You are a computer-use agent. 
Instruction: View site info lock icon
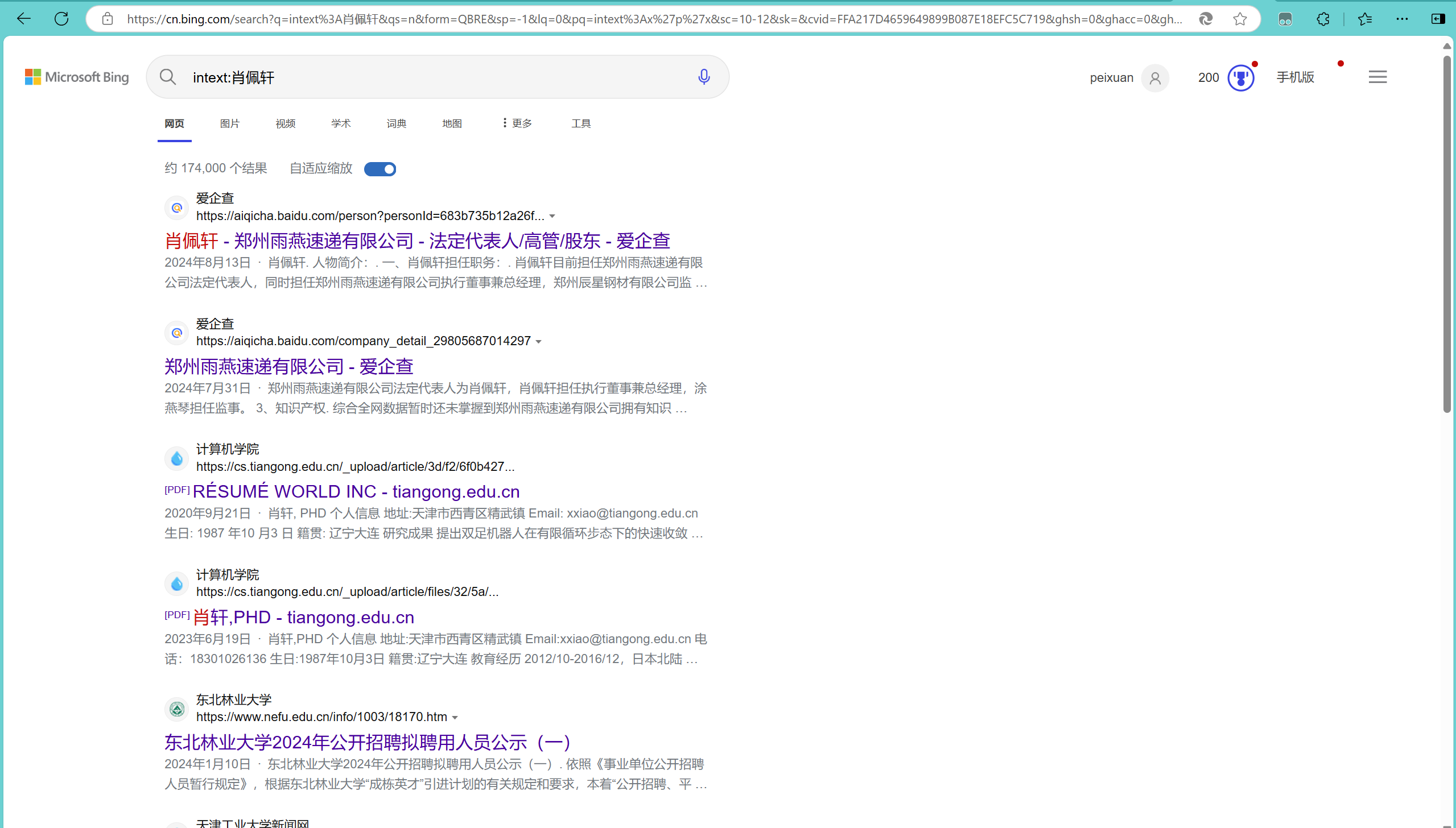(x=108, y=19)
